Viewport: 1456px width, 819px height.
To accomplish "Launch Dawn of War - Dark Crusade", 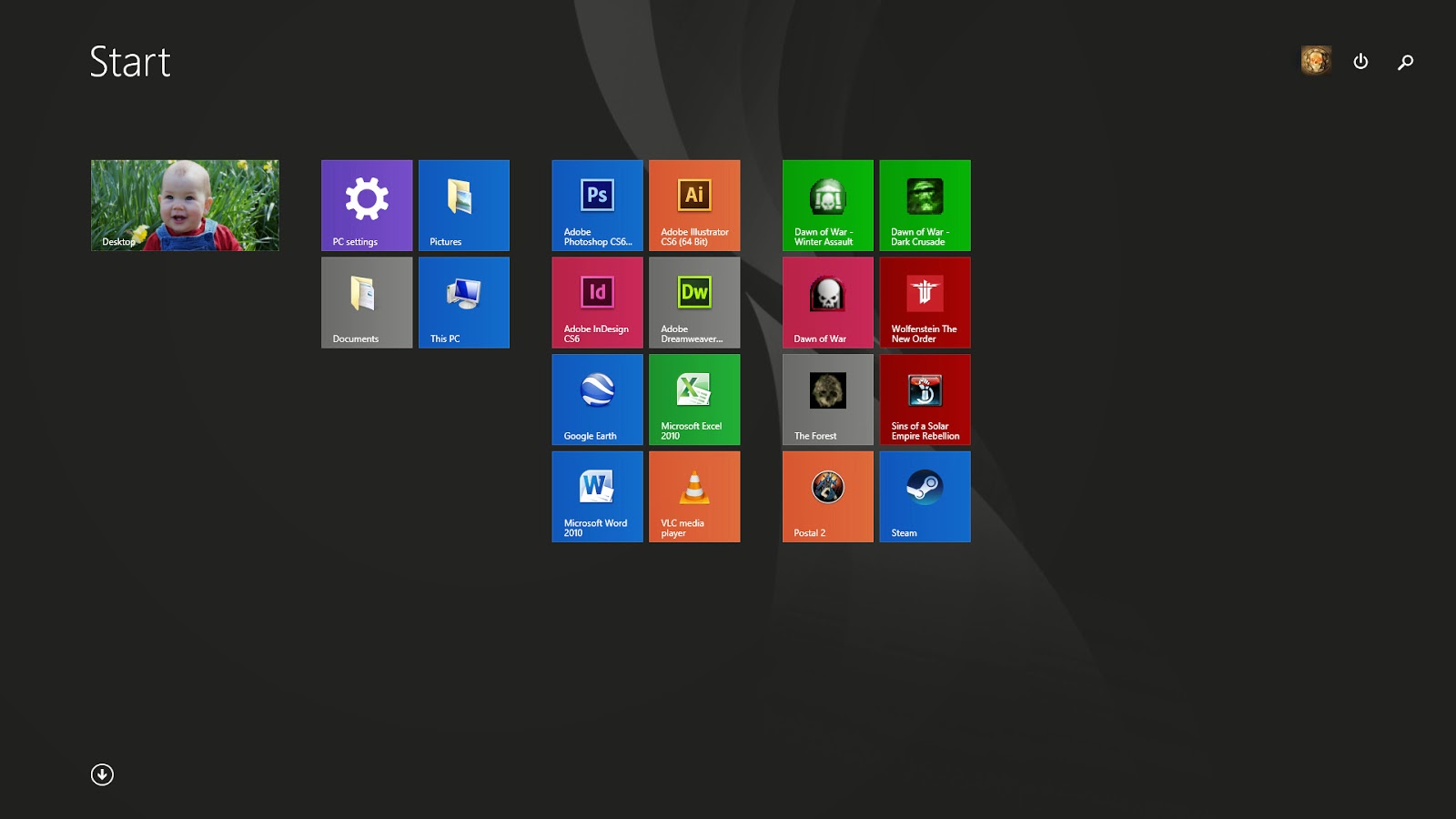I will point(925,206).
